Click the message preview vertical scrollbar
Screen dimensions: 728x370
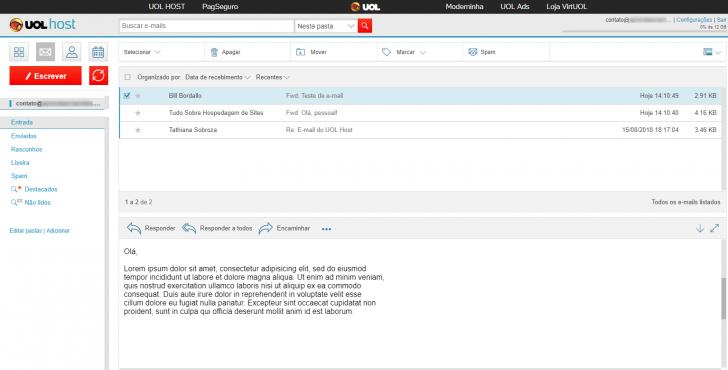point(723,299)
